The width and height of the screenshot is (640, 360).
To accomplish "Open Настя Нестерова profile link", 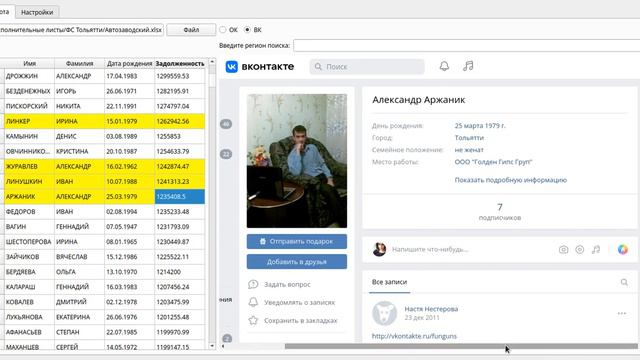I will (x=431, y=309).
